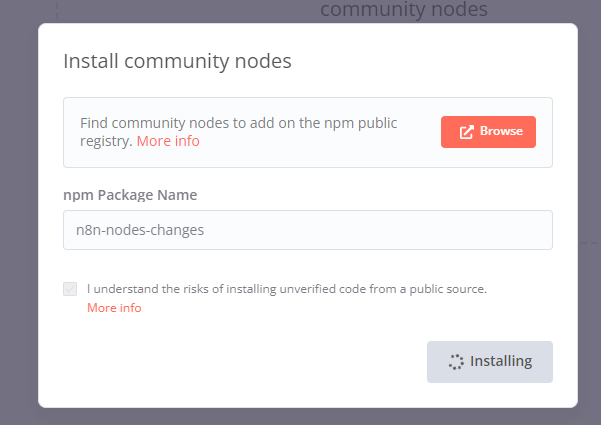
Task: Click the Installing button
Action: click(x=489, y=362)
